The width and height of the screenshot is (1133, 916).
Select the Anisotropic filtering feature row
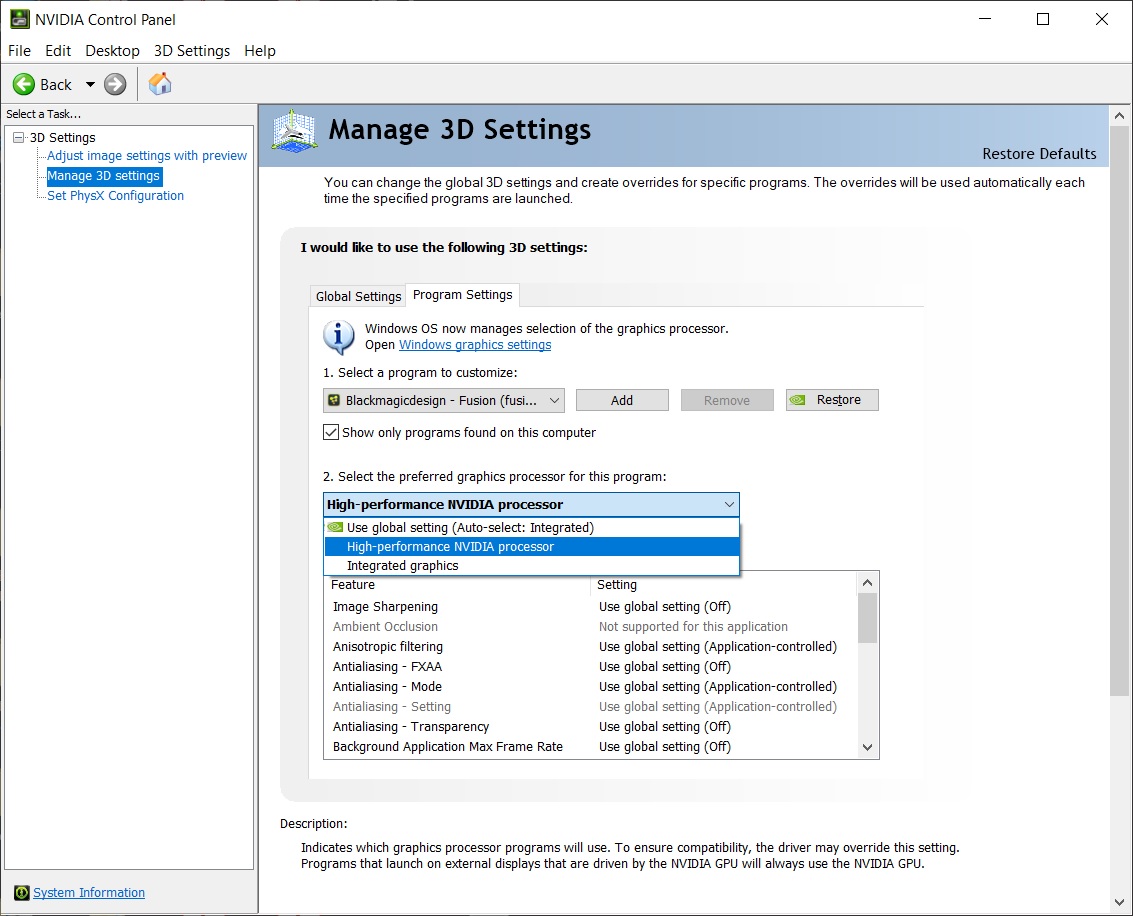[x=590, y=647]
